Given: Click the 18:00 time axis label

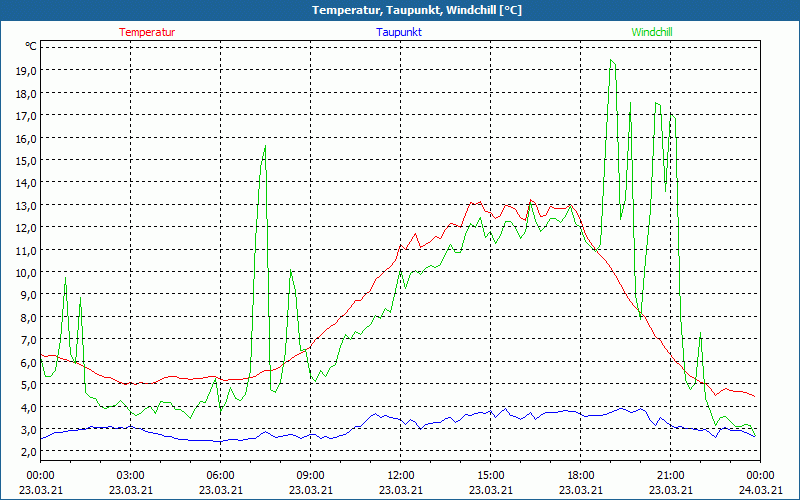Looking at the screenshot, I should click(x=580, y=474).
